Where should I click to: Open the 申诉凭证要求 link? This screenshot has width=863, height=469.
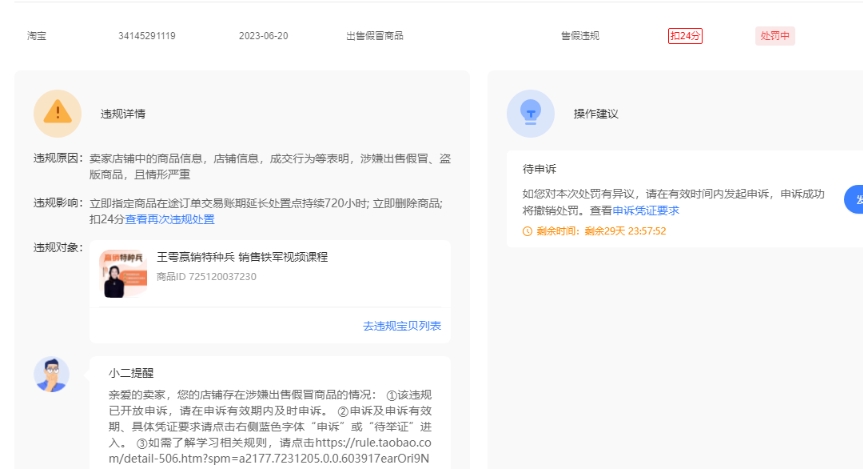click(x=647, y=210)
